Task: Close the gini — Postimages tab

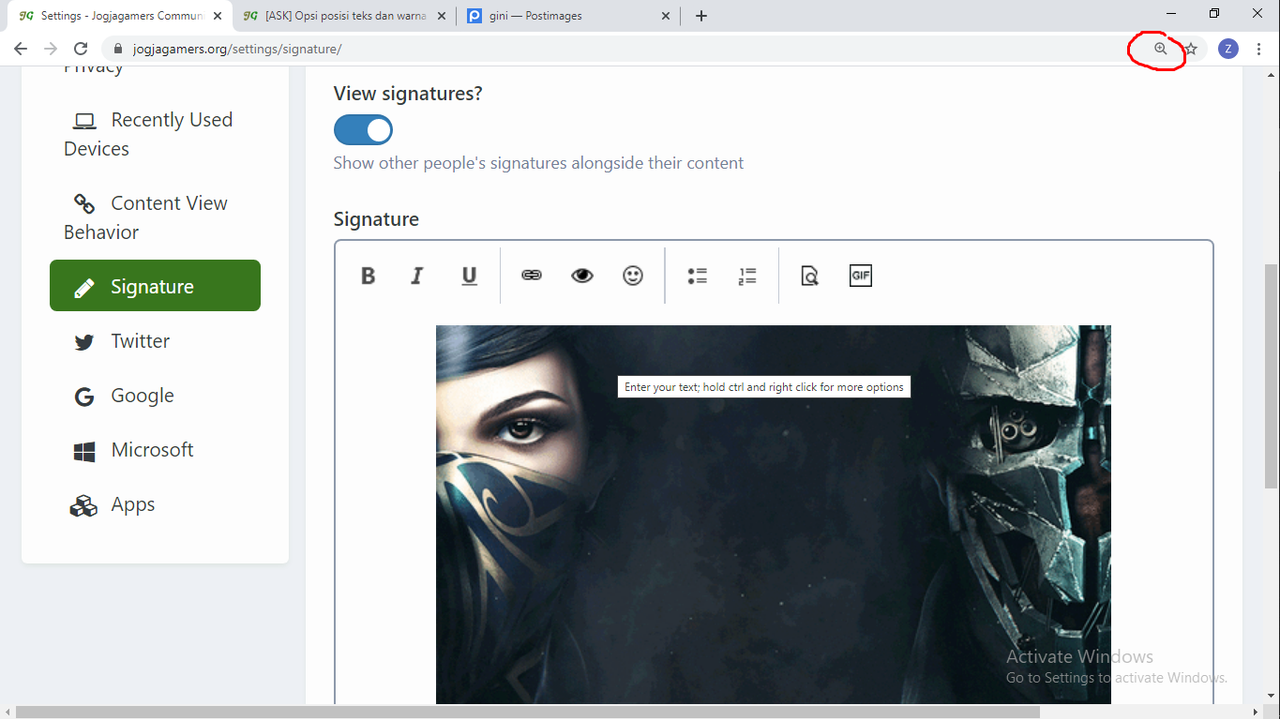Action: pyautogui.click(x=666, y=16)
